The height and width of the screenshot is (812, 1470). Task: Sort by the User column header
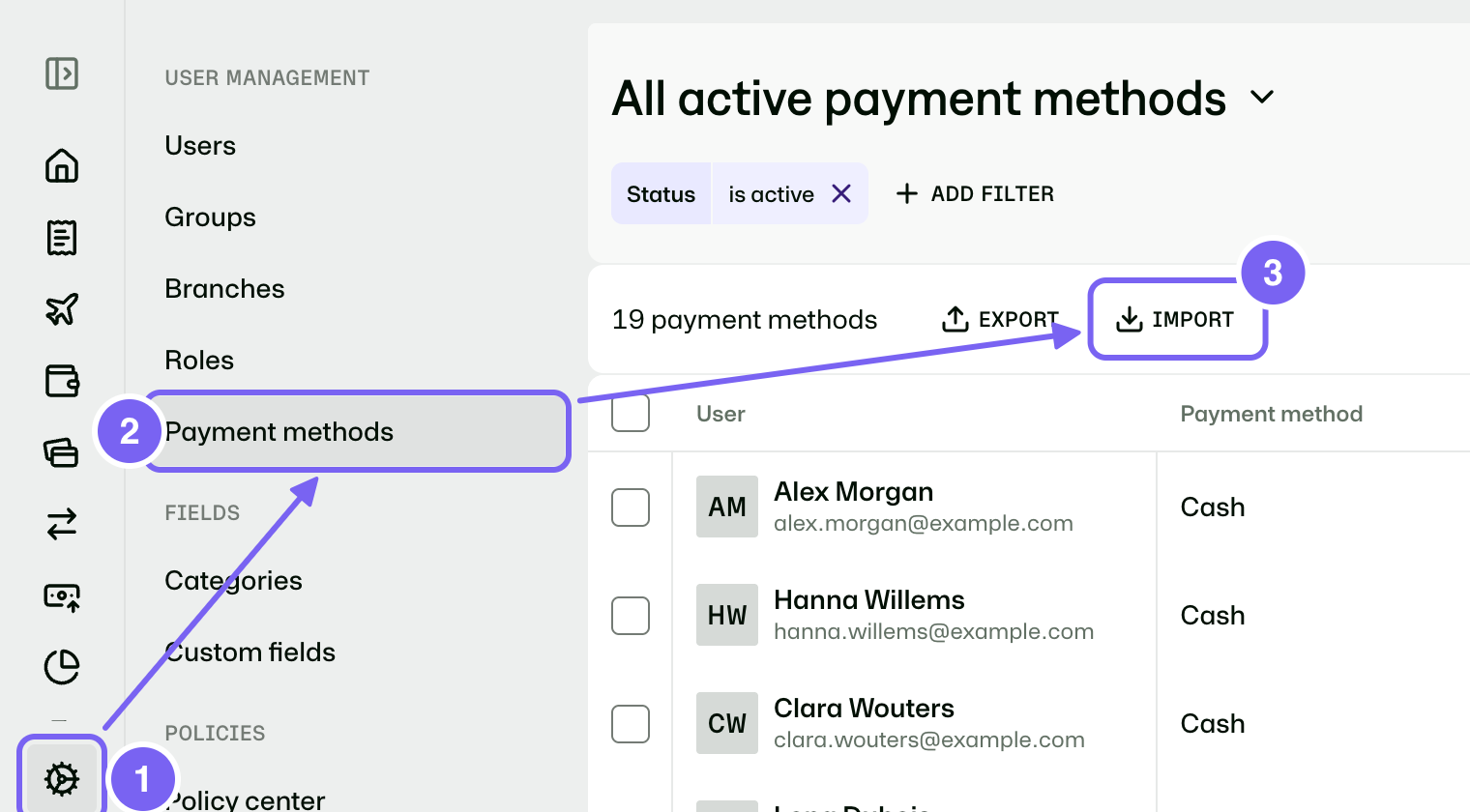pyautogui.click(x=720, y=414)
